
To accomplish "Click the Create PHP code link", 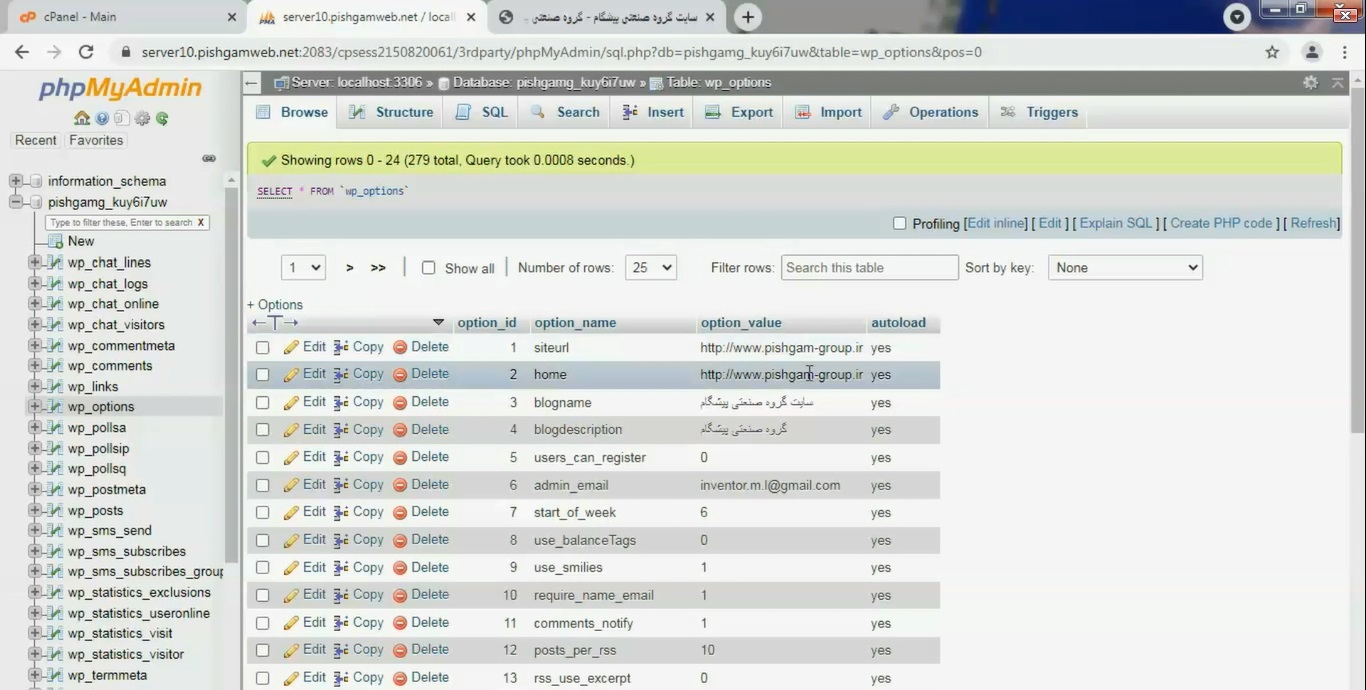I will pyautogui.click(x=1221, y=223).
